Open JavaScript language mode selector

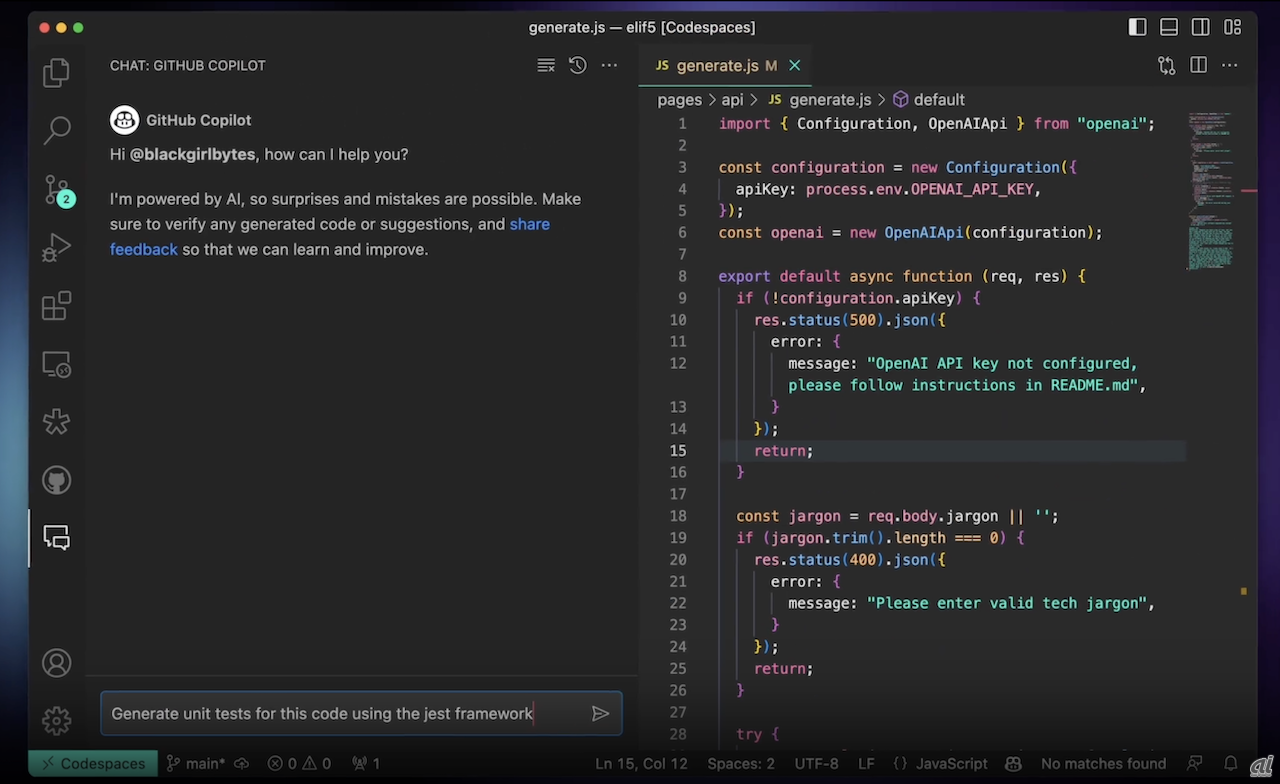point(951,763)
